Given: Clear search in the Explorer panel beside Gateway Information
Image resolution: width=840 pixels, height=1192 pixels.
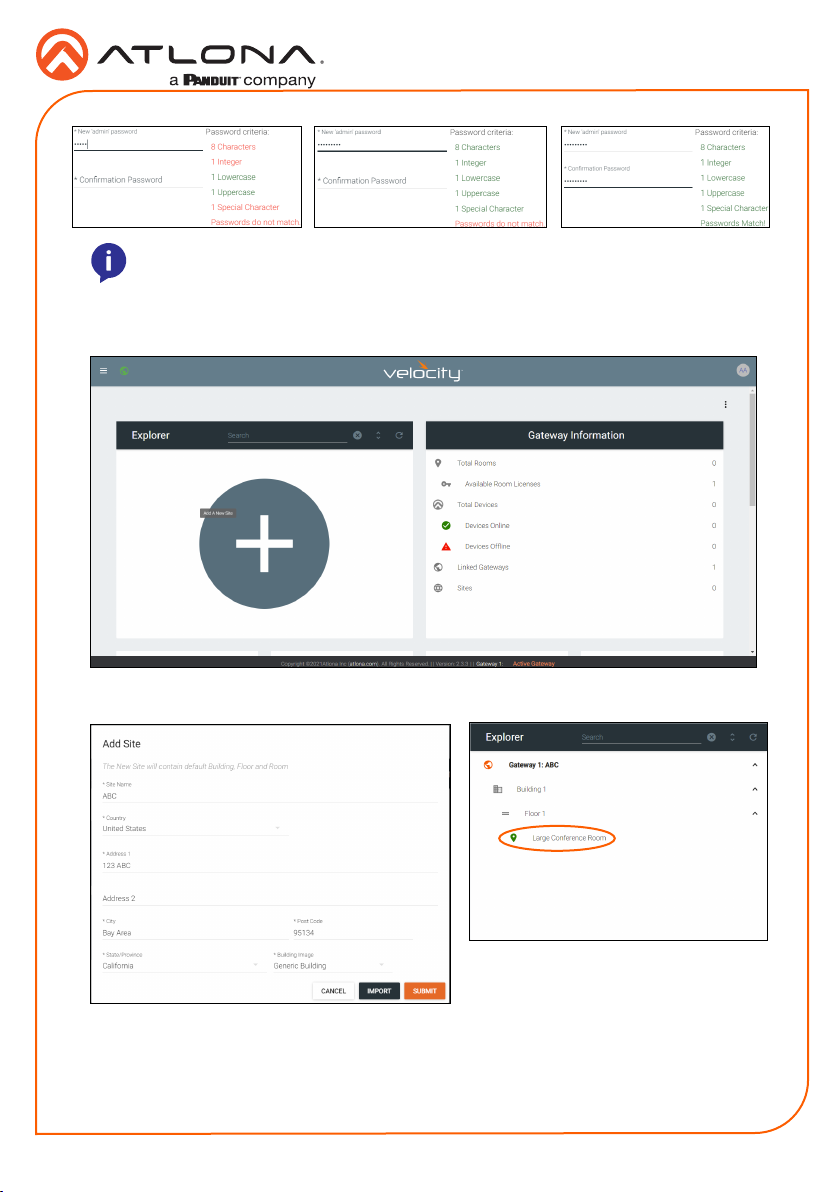Looking at the screenshot, I should tap(357, 436).
